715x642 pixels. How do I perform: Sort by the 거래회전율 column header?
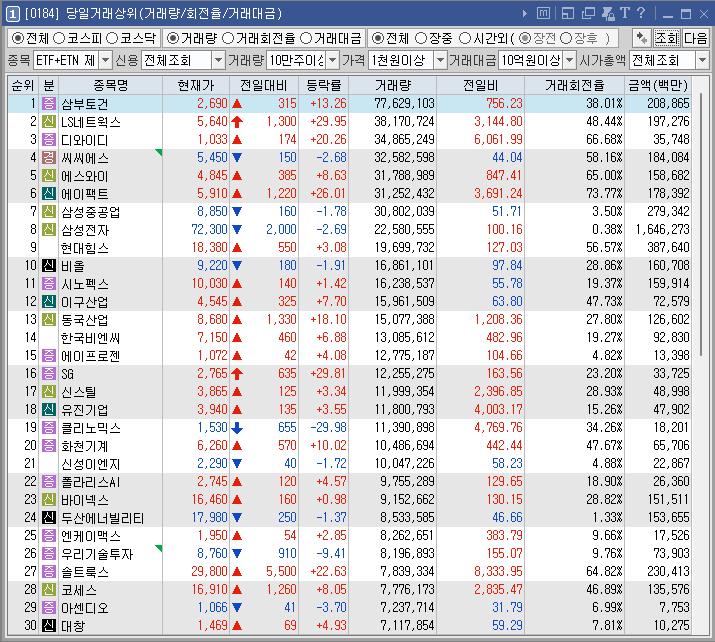pyautogui.click(x=575, y=85)
